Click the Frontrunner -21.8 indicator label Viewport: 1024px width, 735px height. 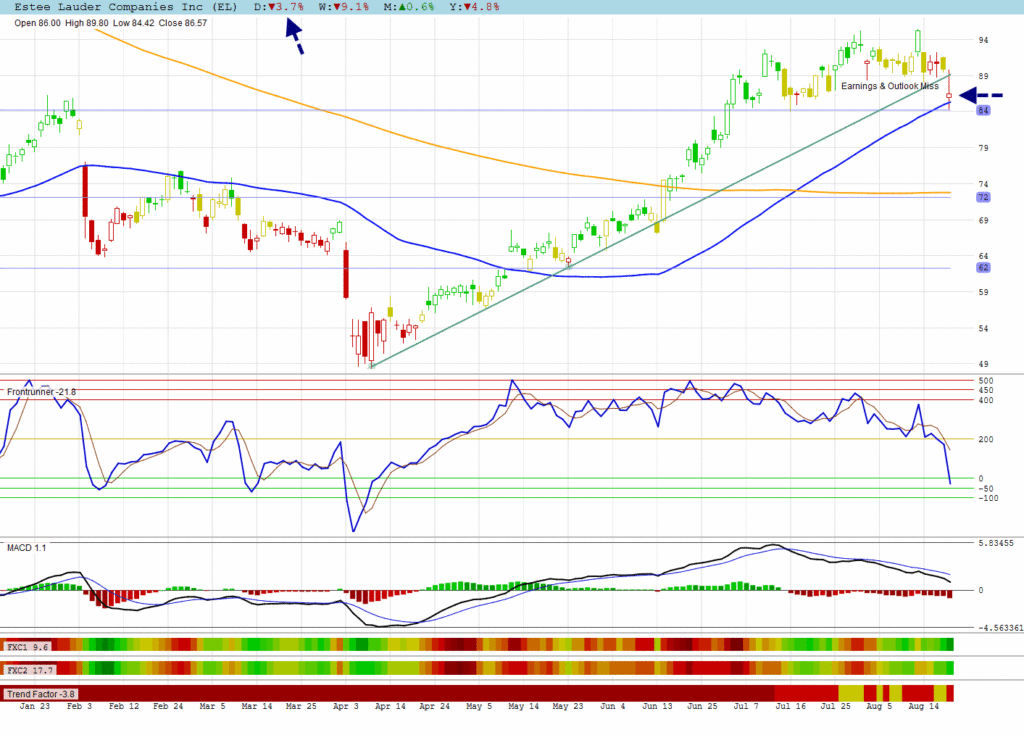(41, 392)
